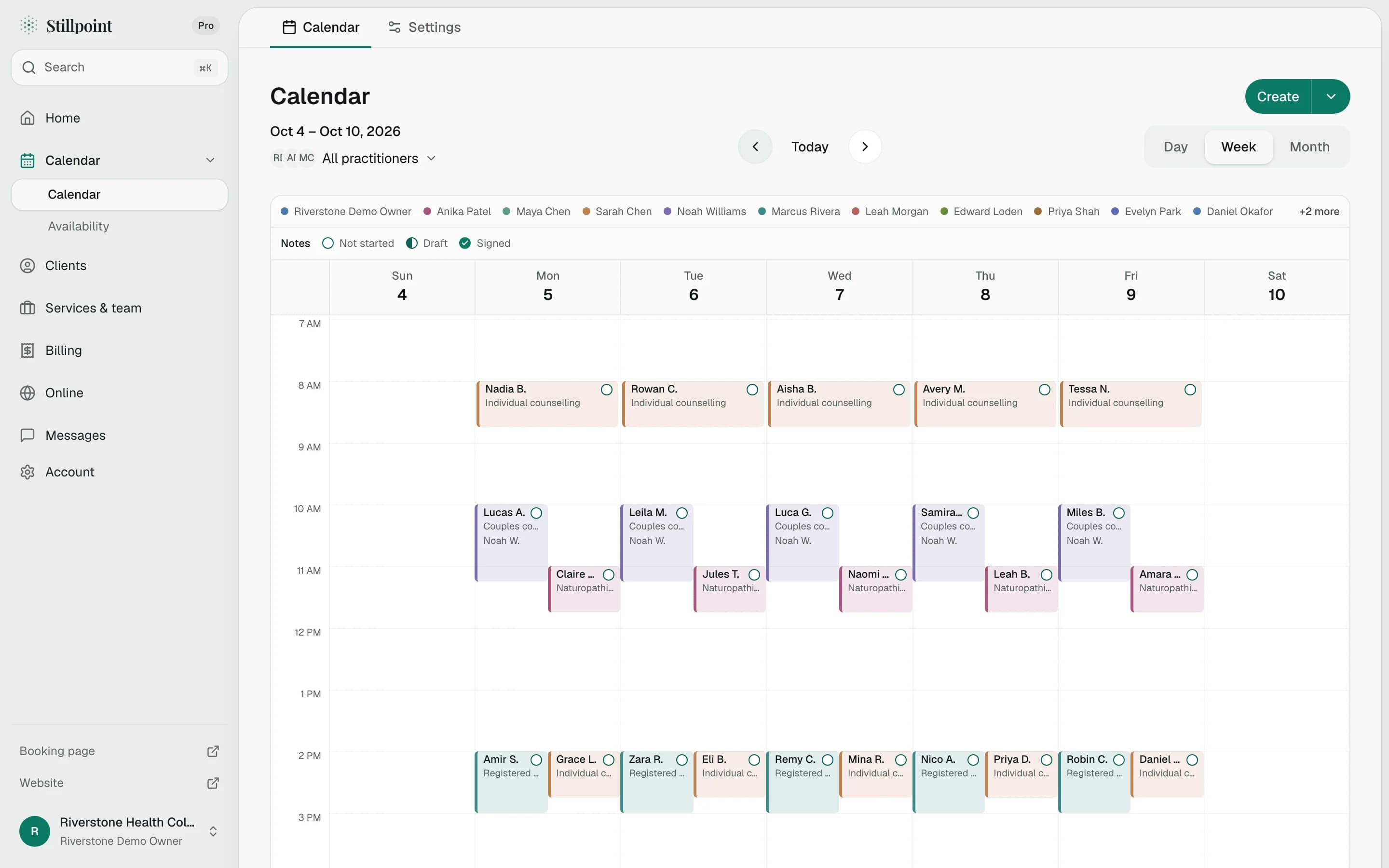The image size is (1389, 868).
Task: Toggle note status circle on Amir S. appointment
Action: pos(536,759)
